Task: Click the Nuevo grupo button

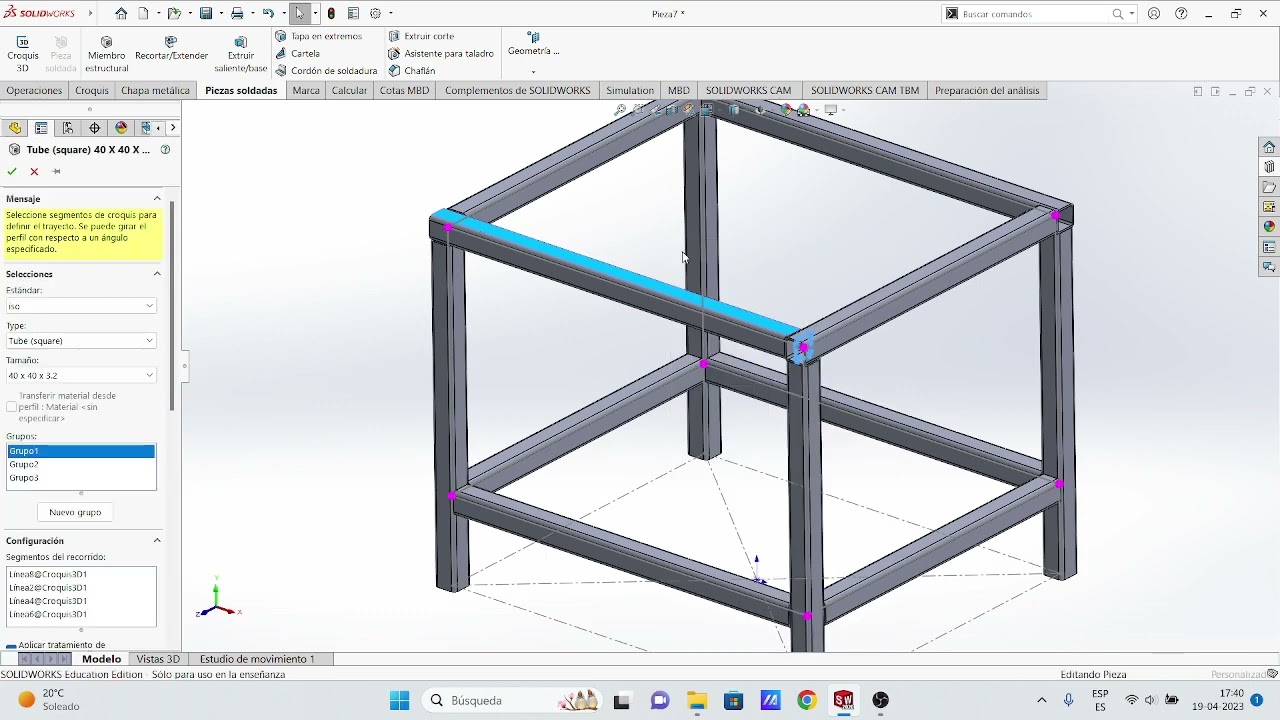Action: (75, 512)
